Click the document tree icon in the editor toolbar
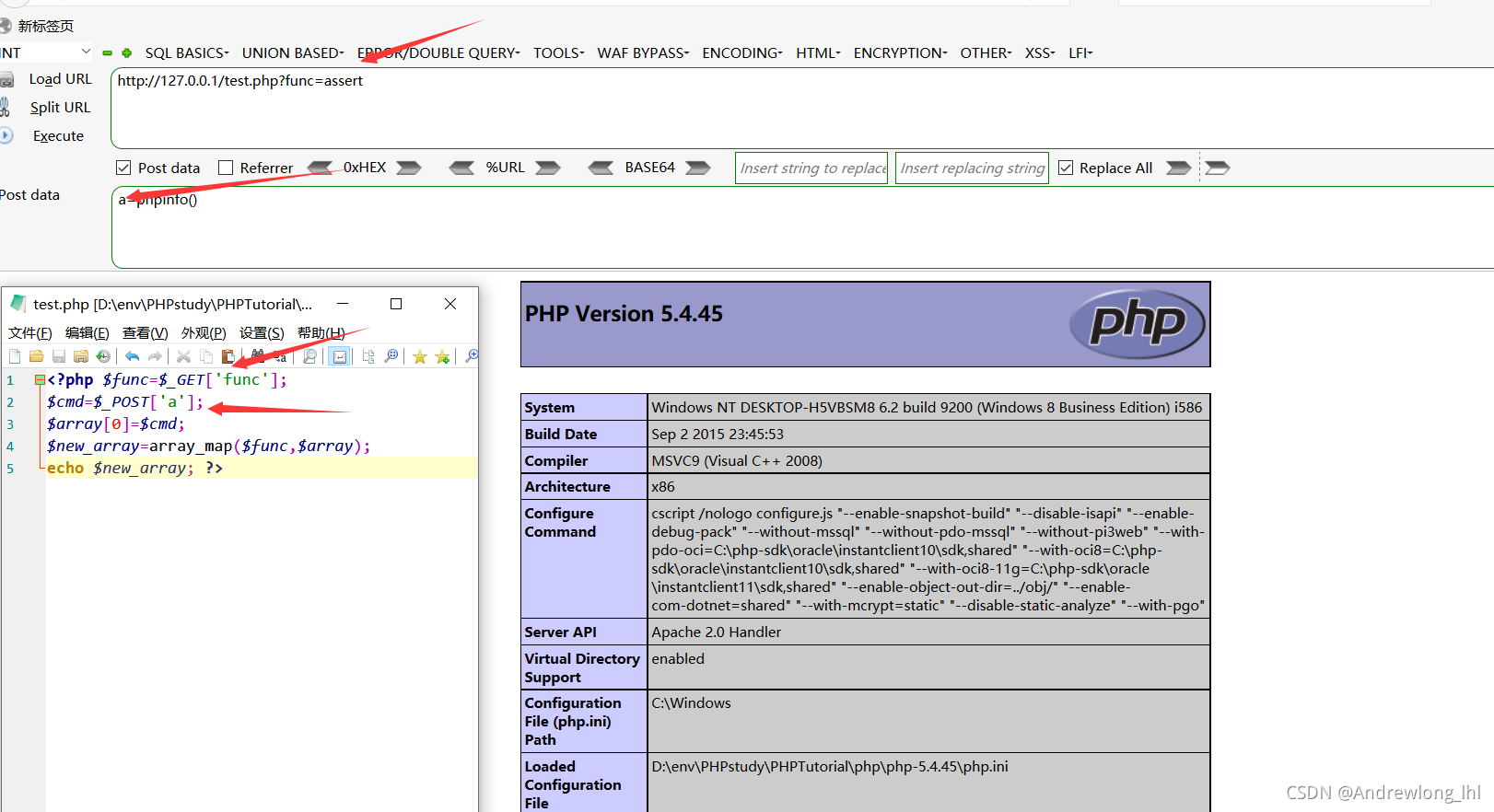 click(368, 356)
